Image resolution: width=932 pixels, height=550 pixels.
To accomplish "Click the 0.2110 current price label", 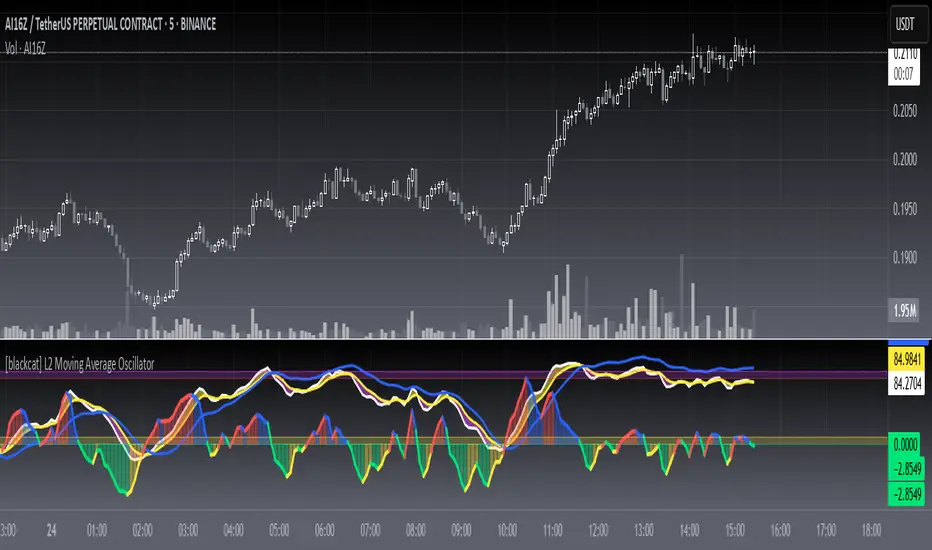I will pyautogui.click(x=904, y=54).
